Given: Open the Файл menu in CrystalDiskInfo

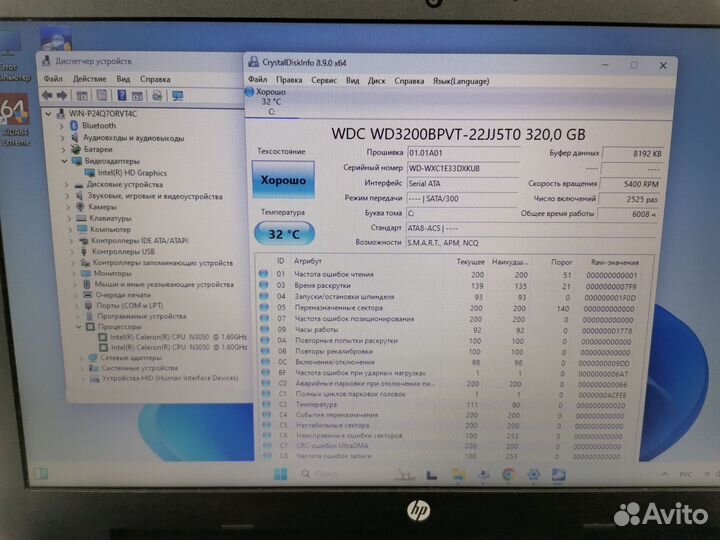Looking at the screenshot, I should [x=258, y=80].
